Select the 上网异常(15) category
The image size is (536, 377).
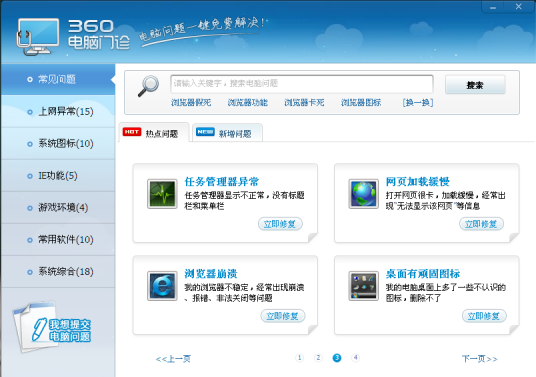coord(58,111)
